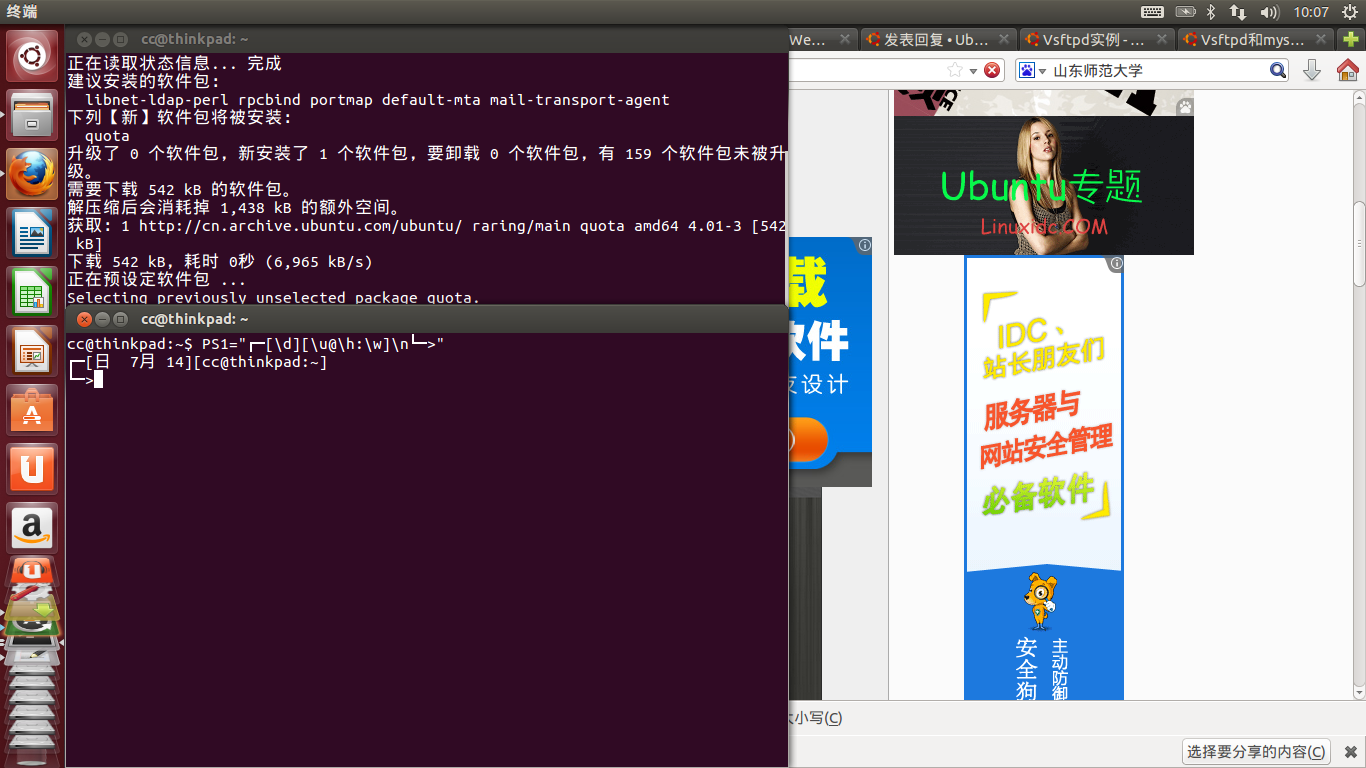Open the Files manager from the launcher
The image size is (1366, 768).
click(x=33, y=115)
